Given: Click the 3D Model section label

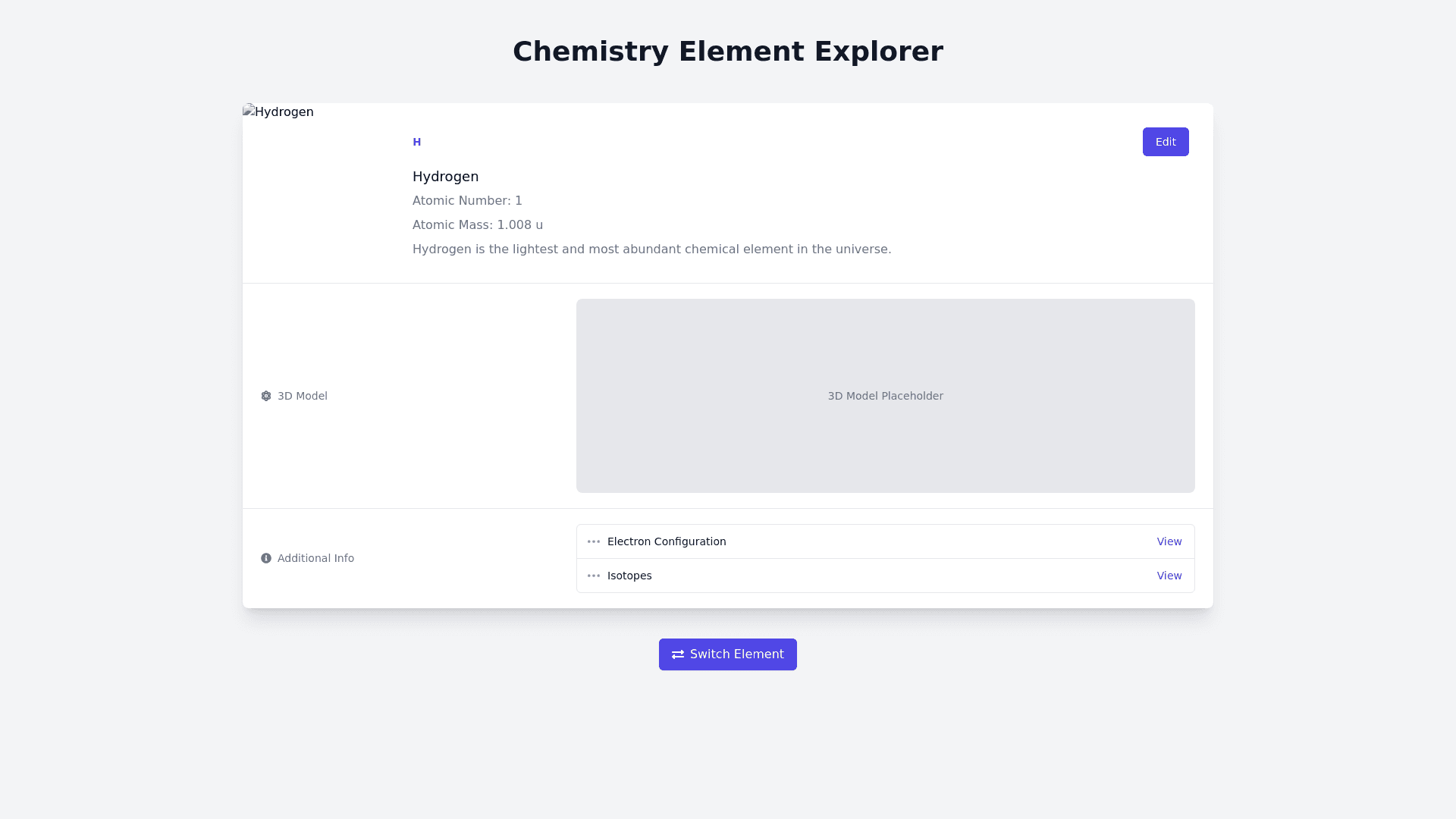Looking at the screenshot, I should (x=302, y=396).
